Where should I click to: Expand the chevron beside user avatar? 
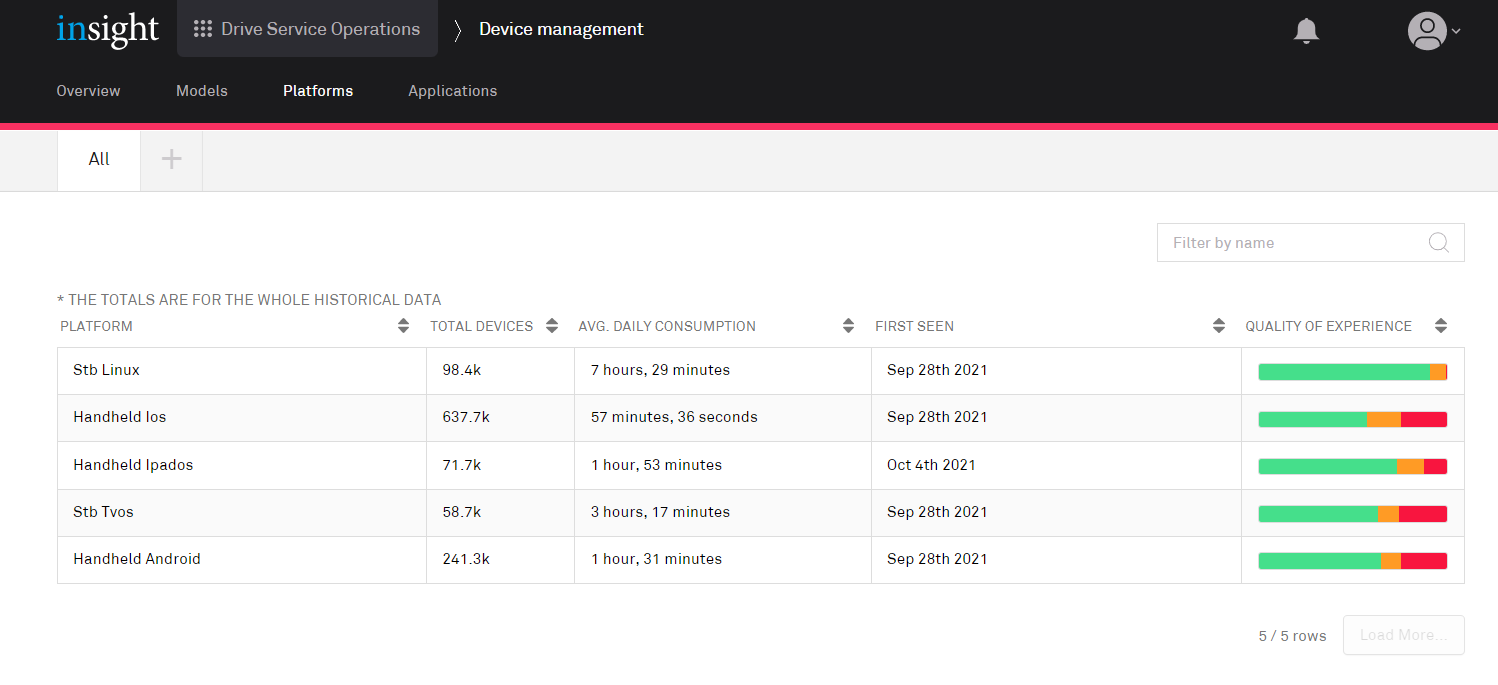(1456, 31)
